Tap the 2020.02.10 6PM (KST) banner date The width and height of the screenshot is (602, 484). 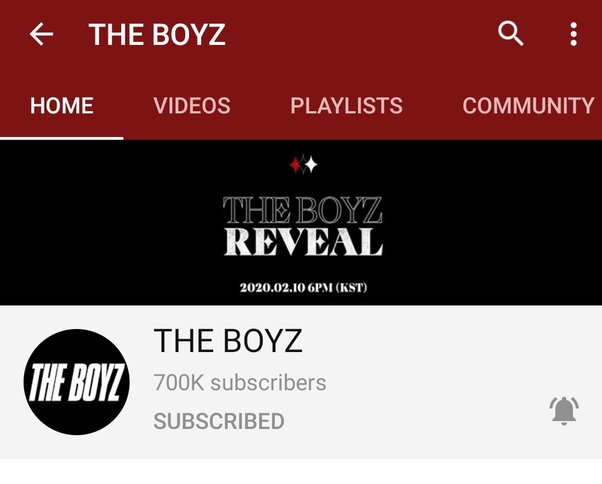pyautogui.click(x=303, y=287)
